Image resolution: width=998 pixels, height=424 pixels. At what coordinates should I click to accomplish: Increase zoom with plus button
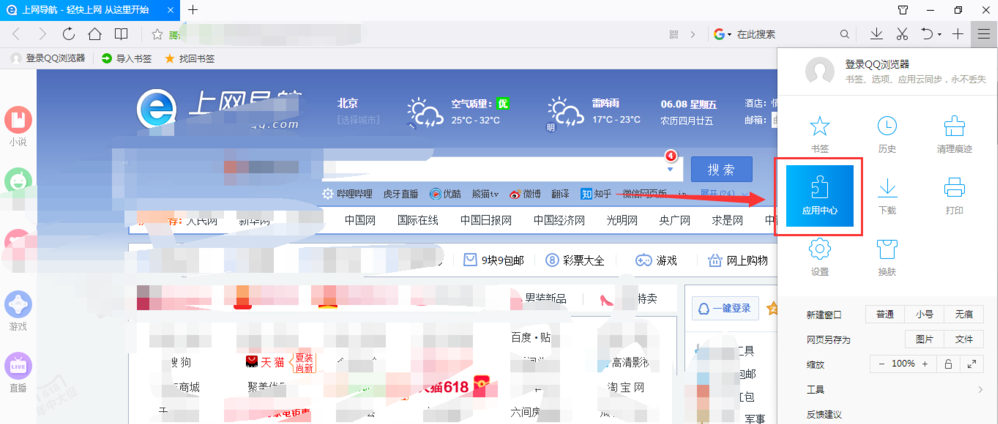point(924,364)
